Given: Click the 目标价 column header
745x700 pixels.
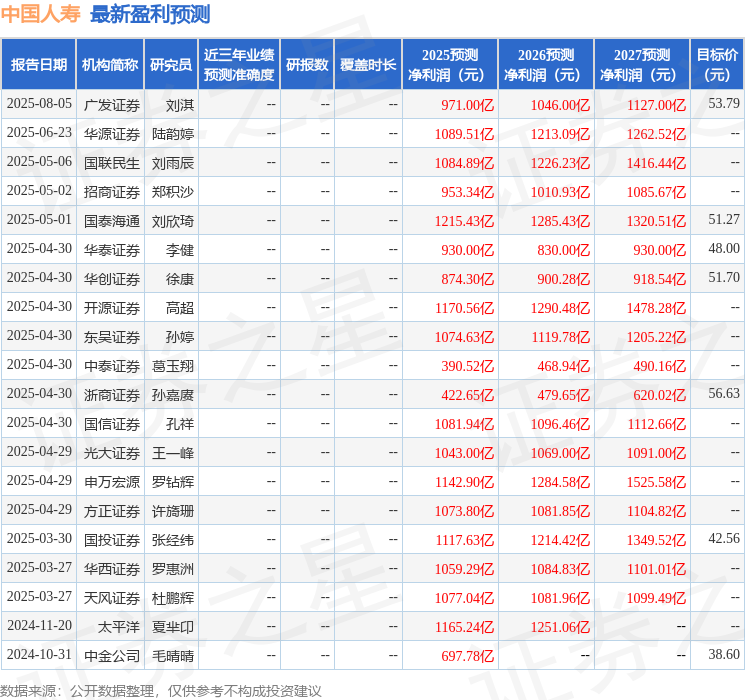Looking at the screenshot, I should click(x=716, y=65).
